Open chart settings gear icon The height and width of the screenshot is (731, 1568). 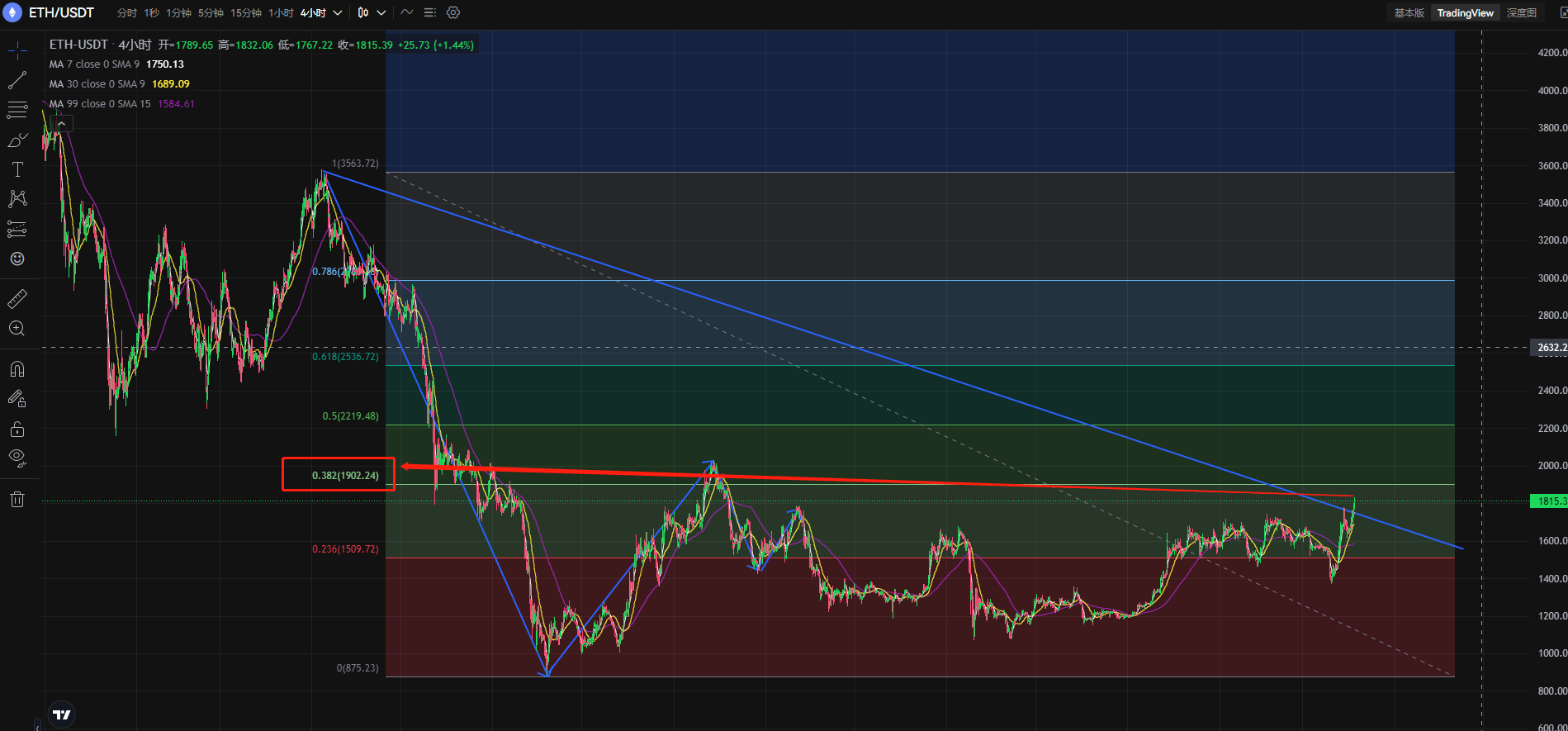tap(453, 12)
